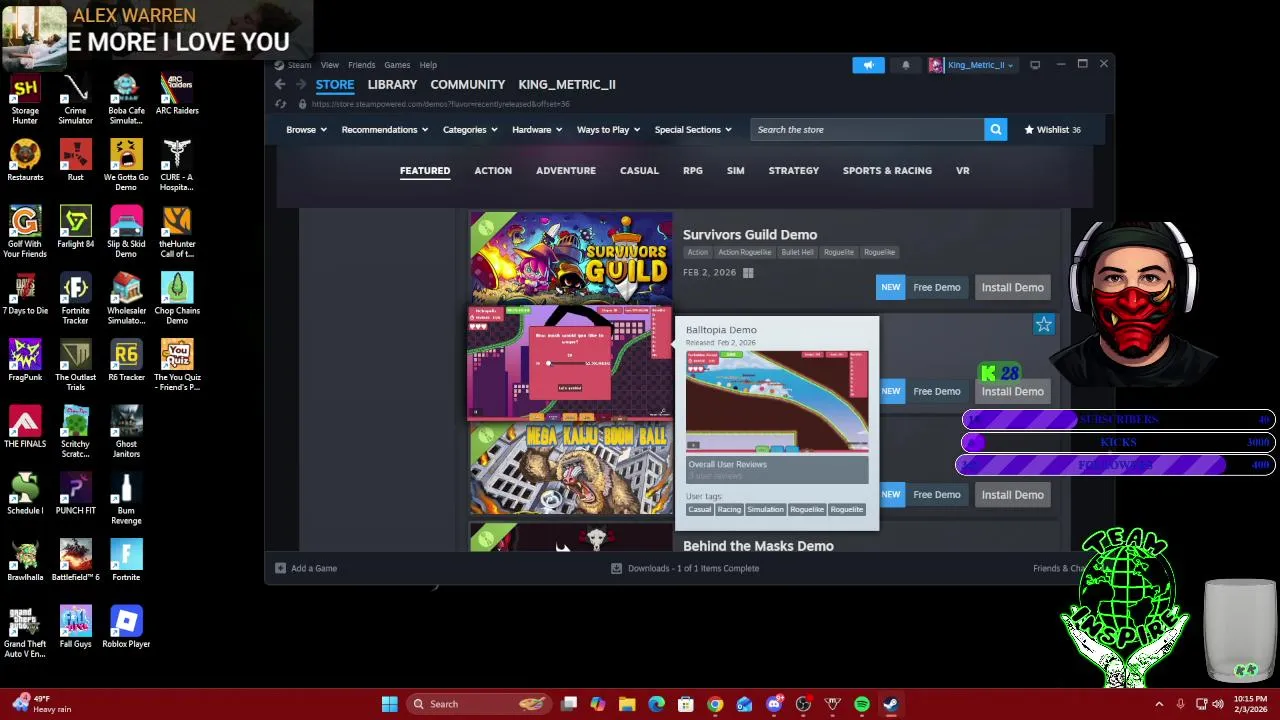Open the Downloads status bar

[x=685, y=569]
